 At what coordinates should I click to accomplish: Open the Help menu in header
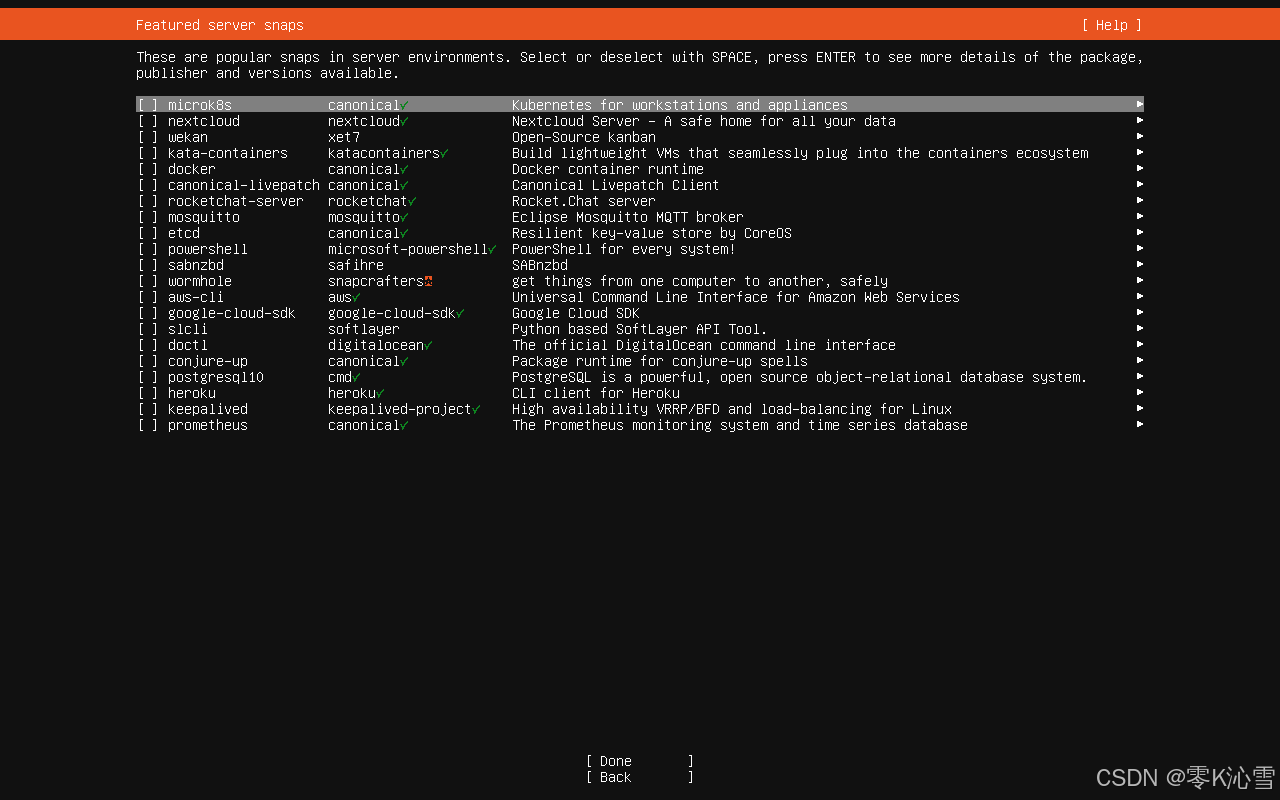coord(1112,25)
